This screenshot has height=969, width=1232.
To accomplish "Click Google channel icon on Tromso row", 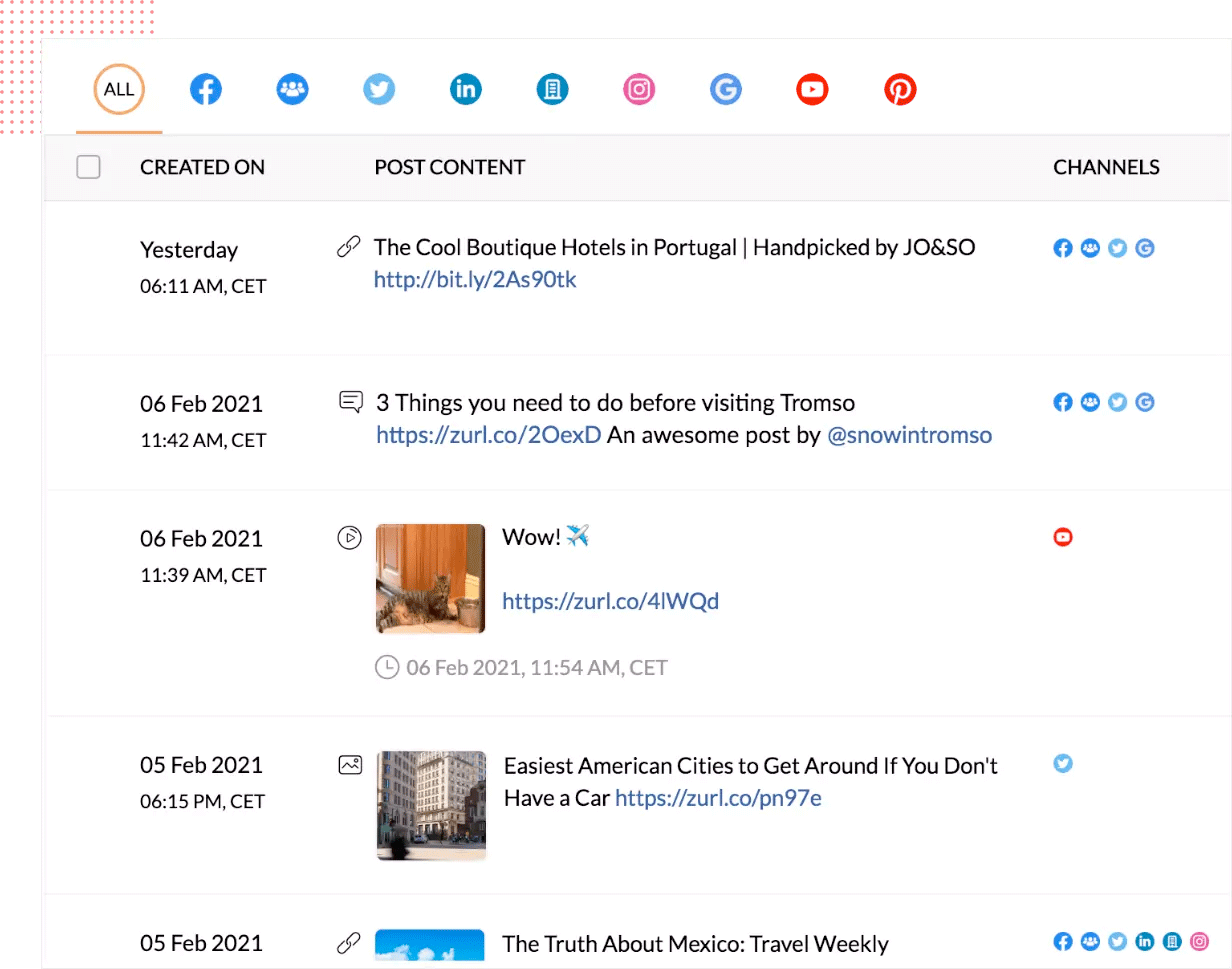I will coord(1145,402).
